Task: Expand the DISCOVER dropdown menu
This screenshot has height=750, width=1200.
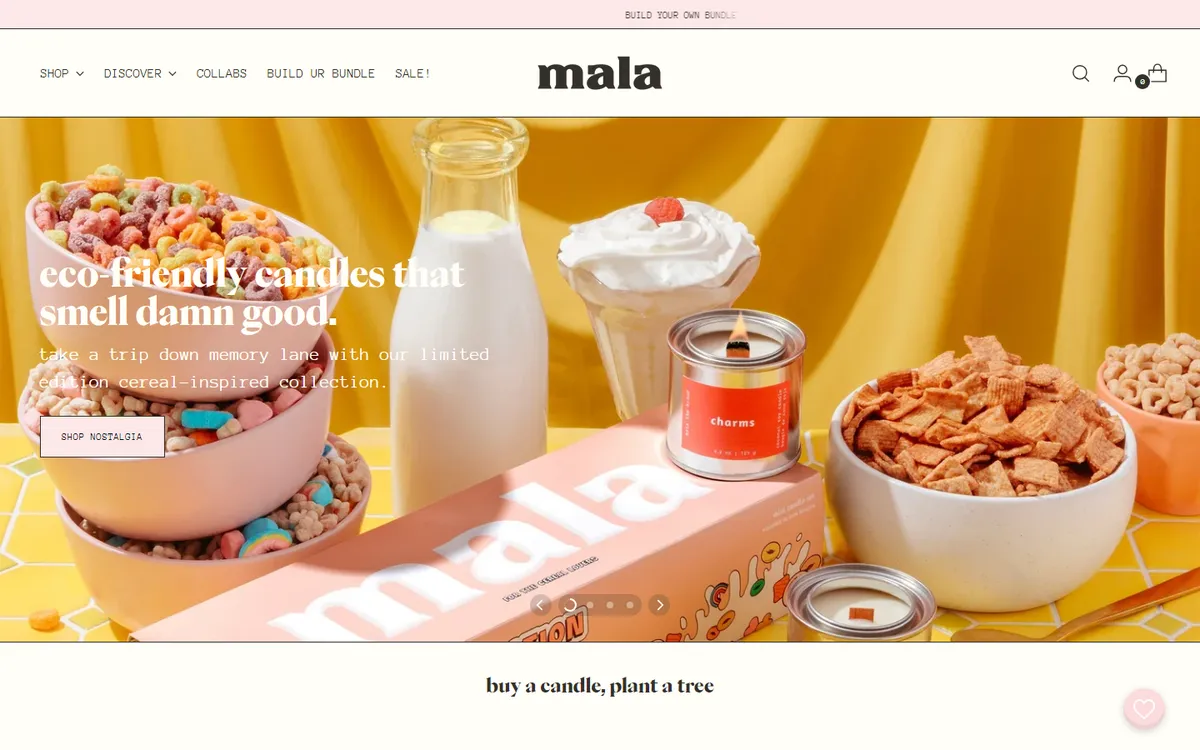Action: click(x=140, y=73)
